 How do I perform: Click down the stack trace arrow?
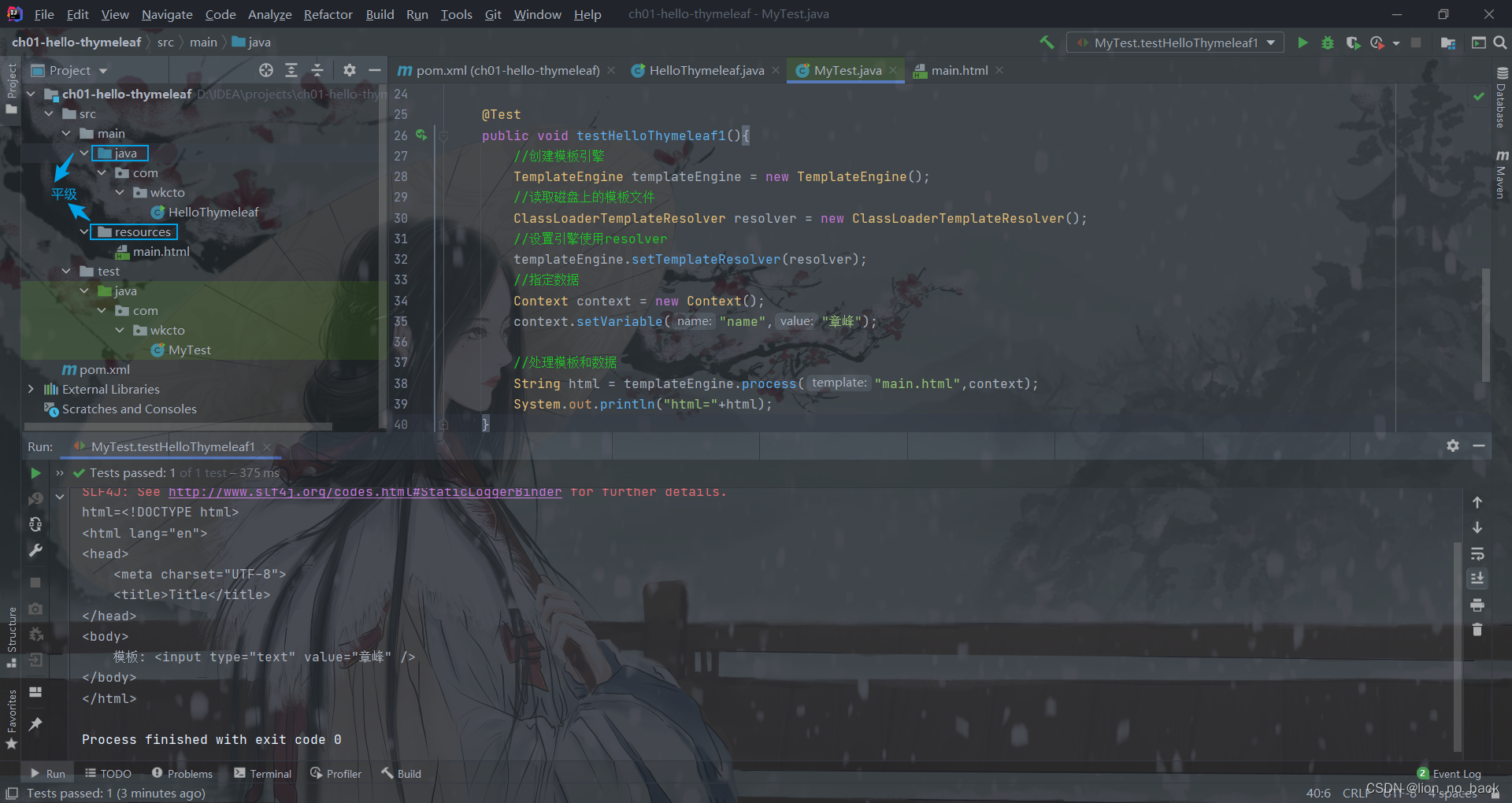[x=1477, y=527]
